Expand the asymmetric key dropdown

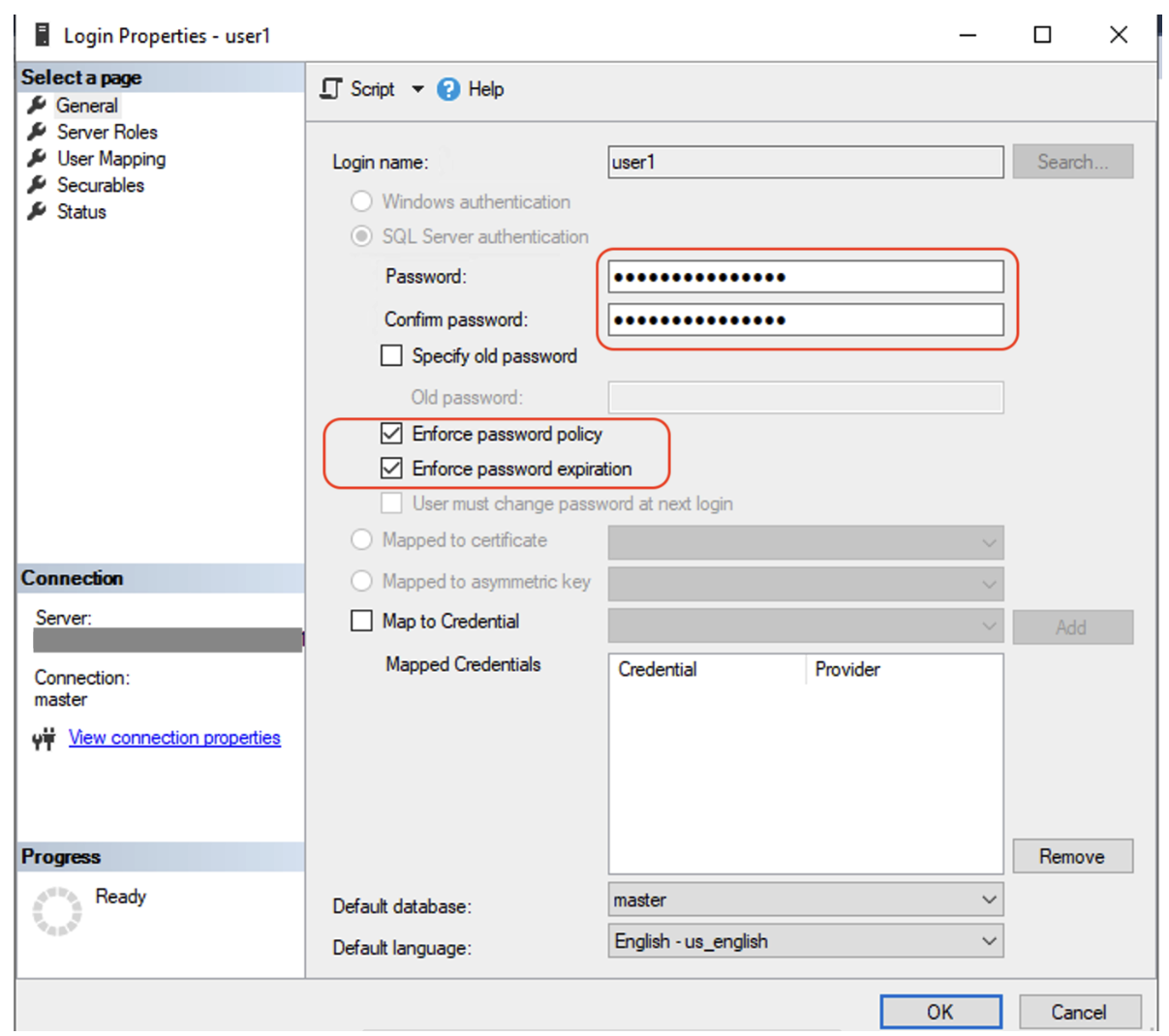coord(806,584)
